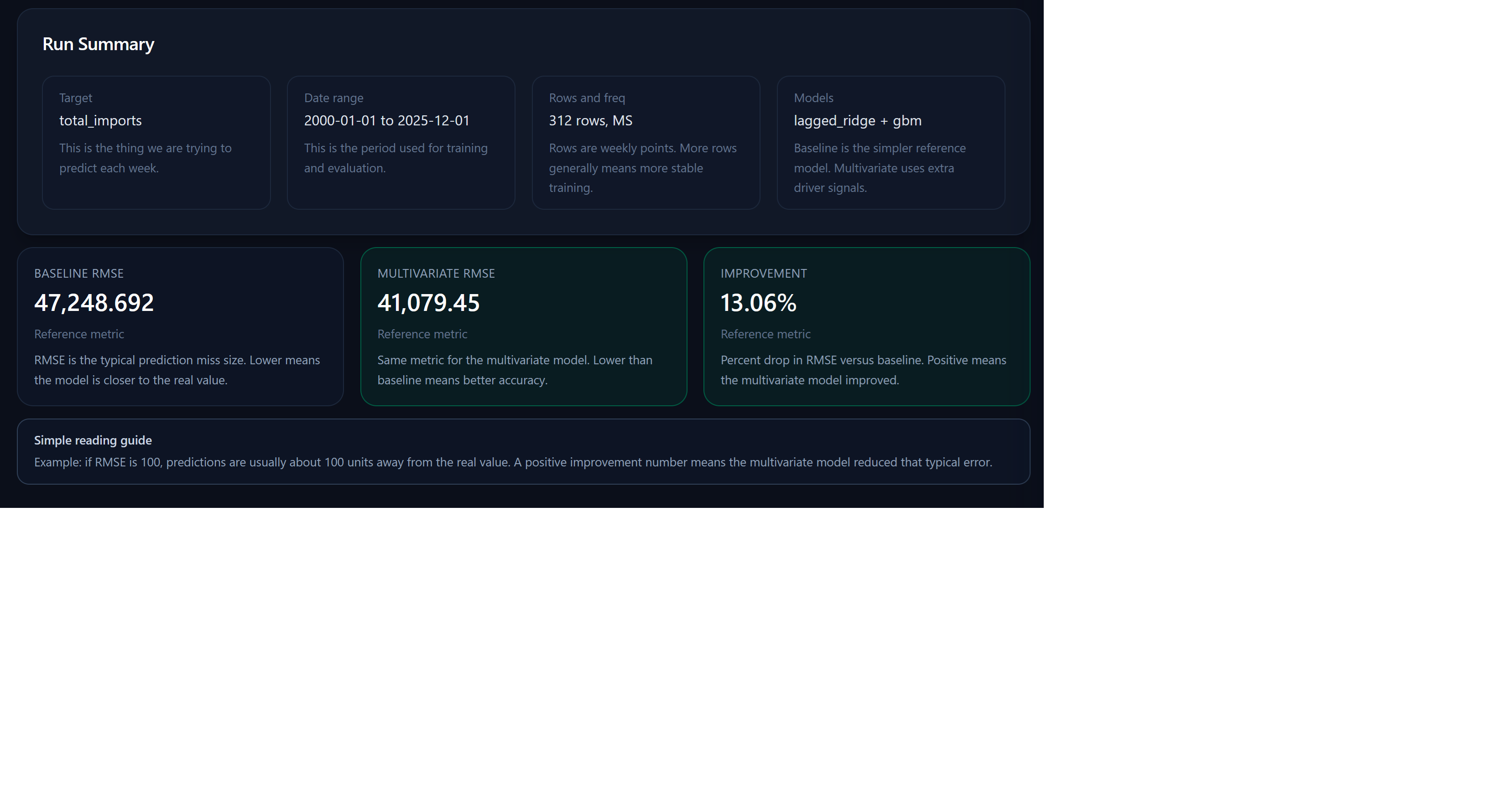Click Reference metric under Multivariate RMSE

point(422,334)
